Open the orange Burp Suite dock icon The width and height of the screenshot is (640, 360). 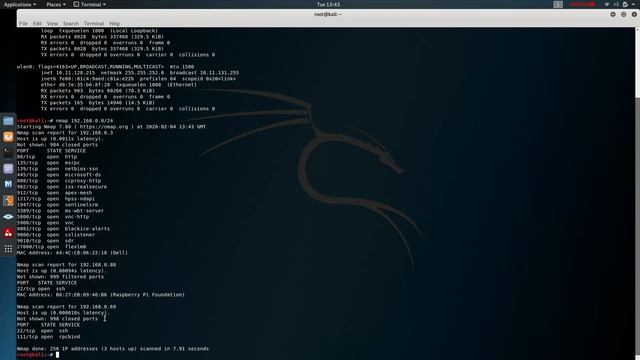(x=8, y=200)
